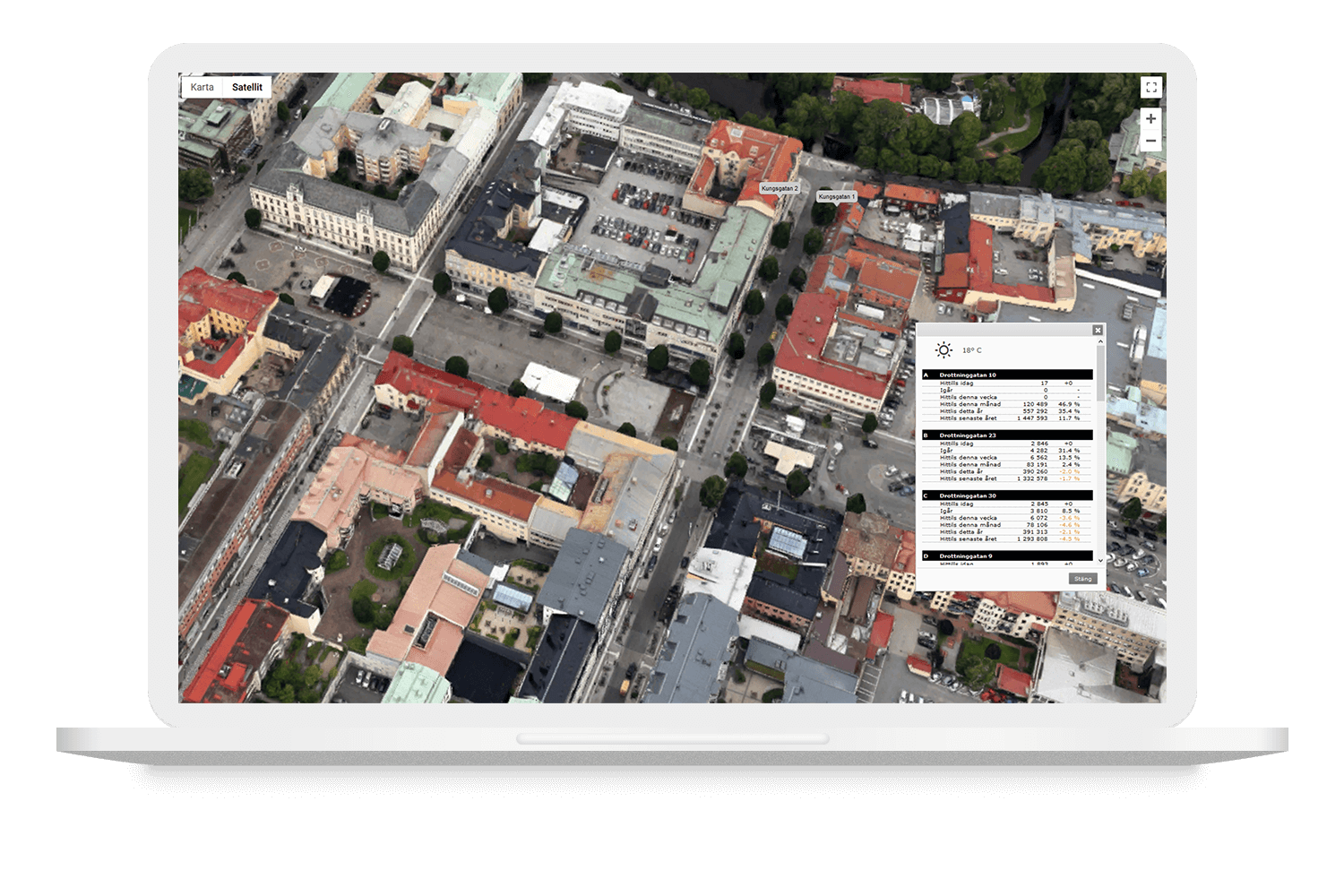
Task: Click the Stäng button
Action: (1082, 579)
